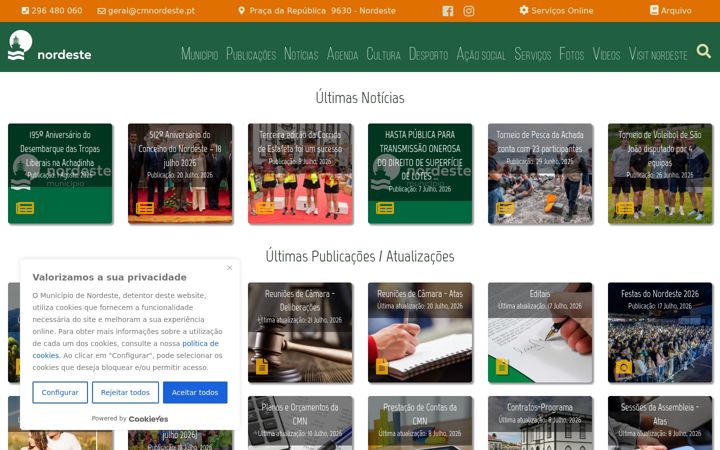
Task: Click document icon on Reuniões de Câmara Atas
Action: 382,366
